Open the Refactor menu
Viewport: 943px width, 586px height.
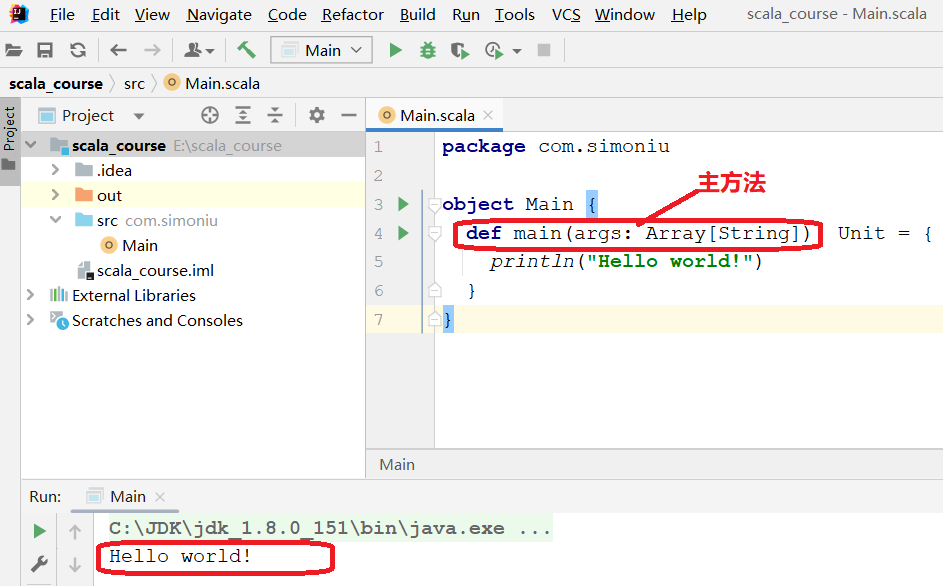(352, 14)
